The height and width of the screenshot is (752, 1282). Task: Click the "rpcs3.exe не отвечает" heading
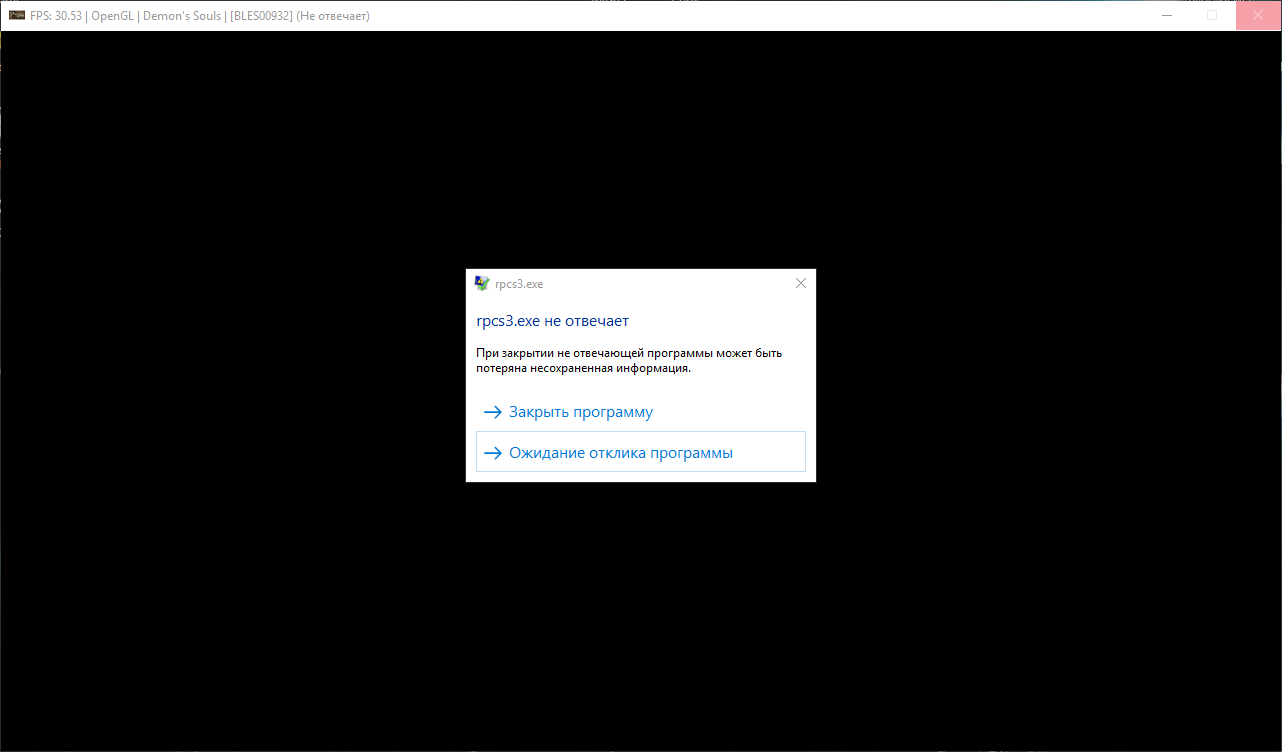pyautogui.click(x=553, y=321)
